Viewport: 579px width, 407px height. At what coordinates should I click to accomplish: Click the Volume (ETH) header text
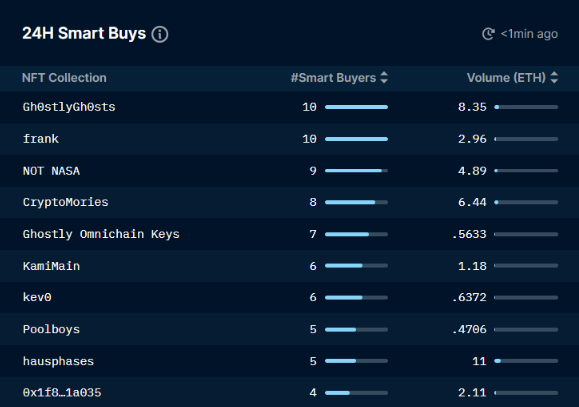506,78
